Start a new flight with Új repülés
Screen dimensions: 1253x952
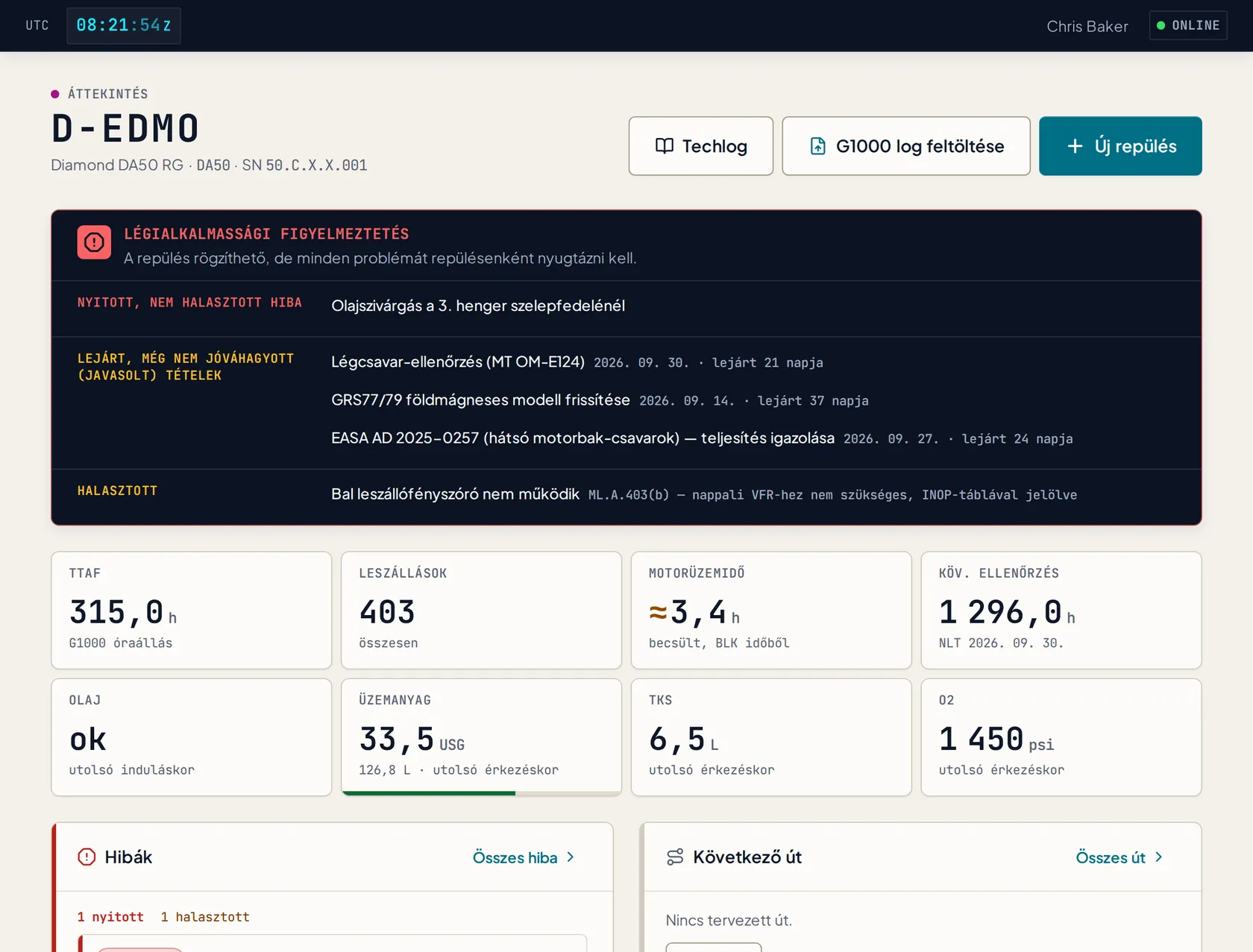(1120, 146)
